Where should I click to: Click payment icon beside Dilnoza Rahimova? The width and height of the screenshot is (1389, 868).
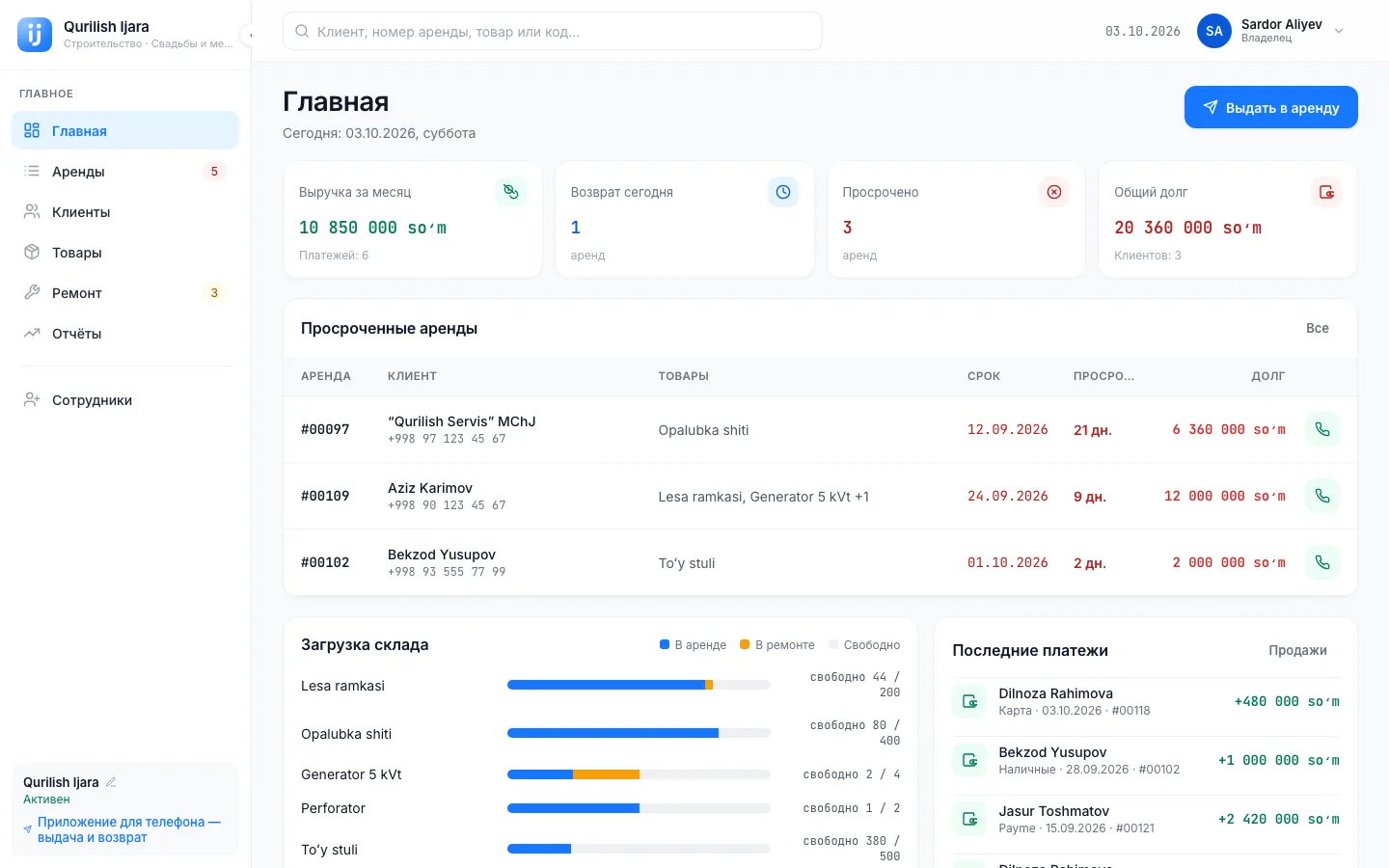tap(969, 701)
